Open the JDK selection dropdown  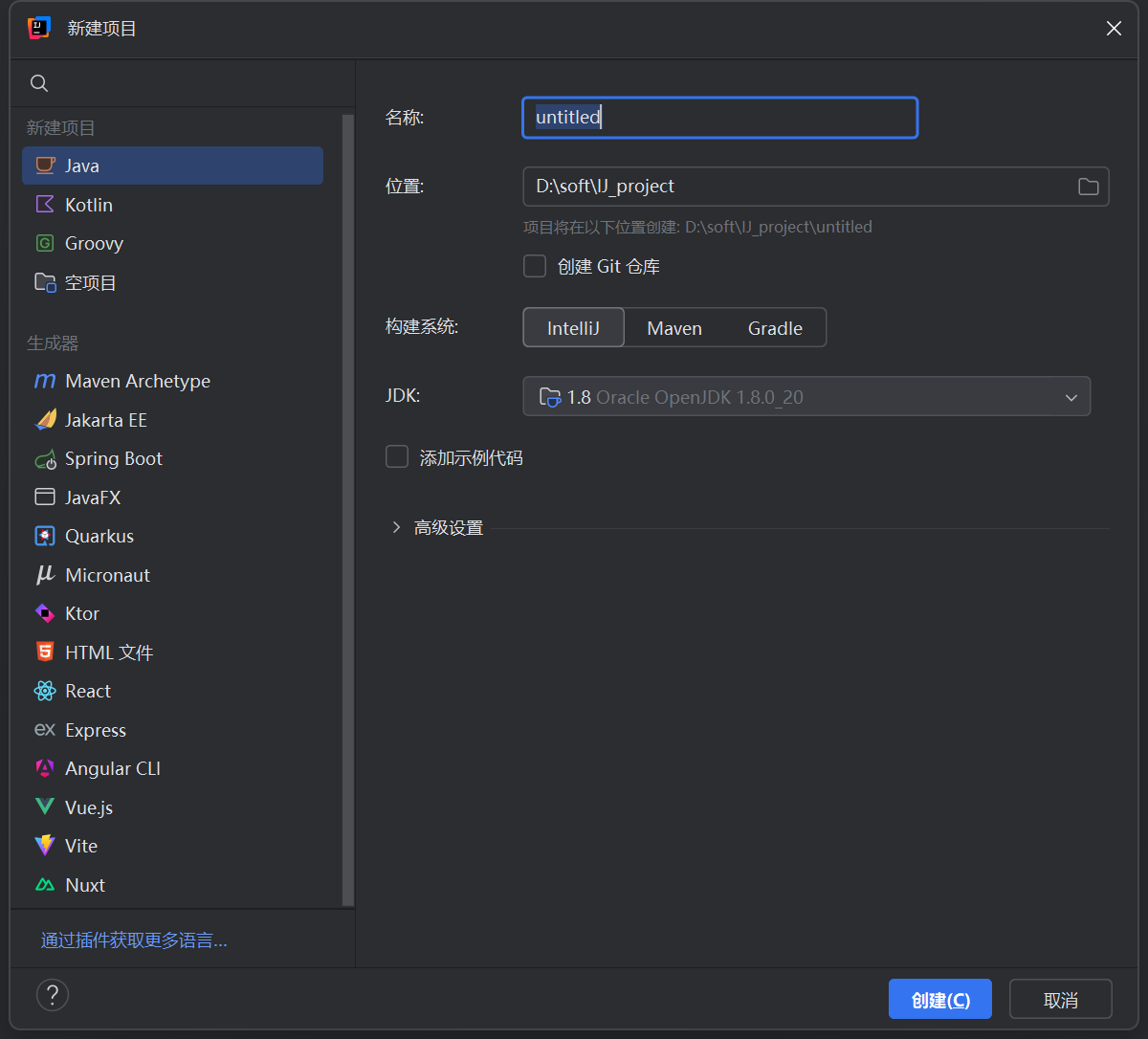coord(1071,395)
